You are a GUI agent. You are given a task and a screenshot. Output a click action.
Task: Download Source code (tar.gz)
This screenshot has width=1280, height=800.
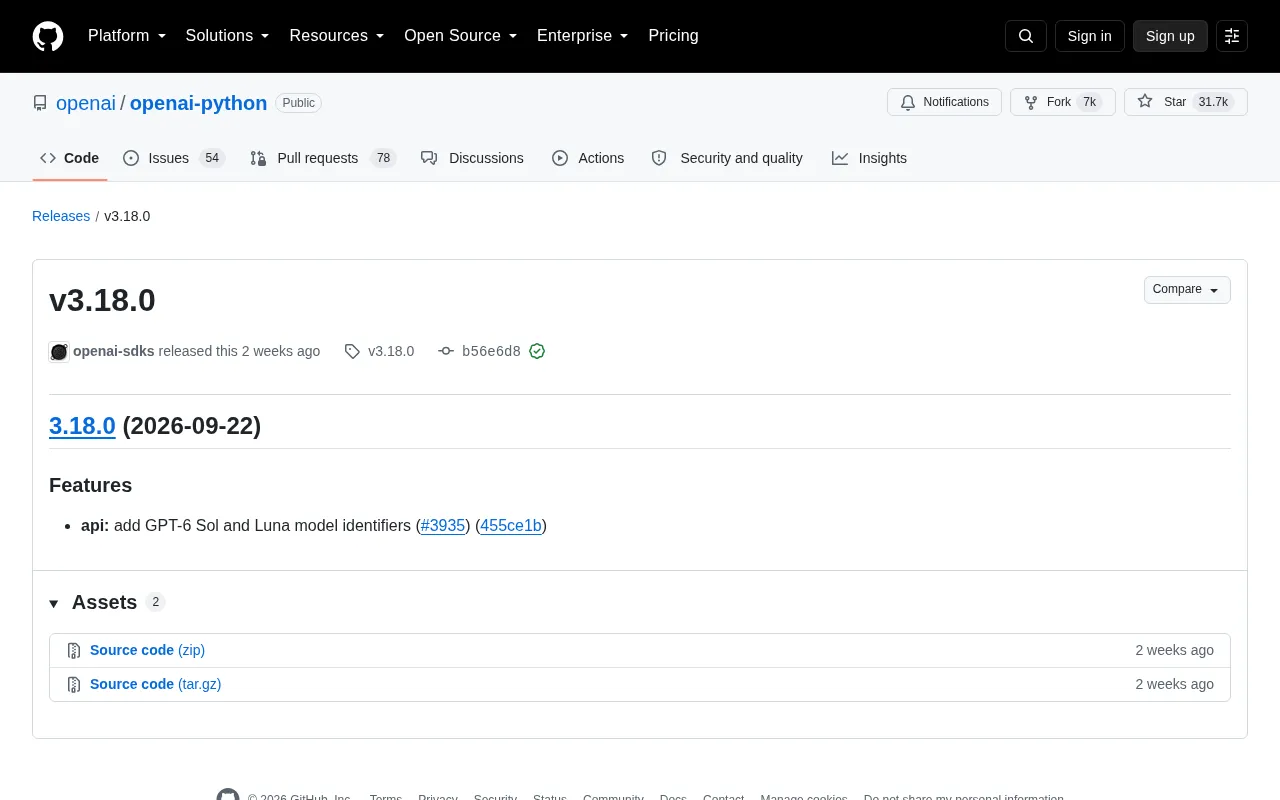click(x=155, y=684)
